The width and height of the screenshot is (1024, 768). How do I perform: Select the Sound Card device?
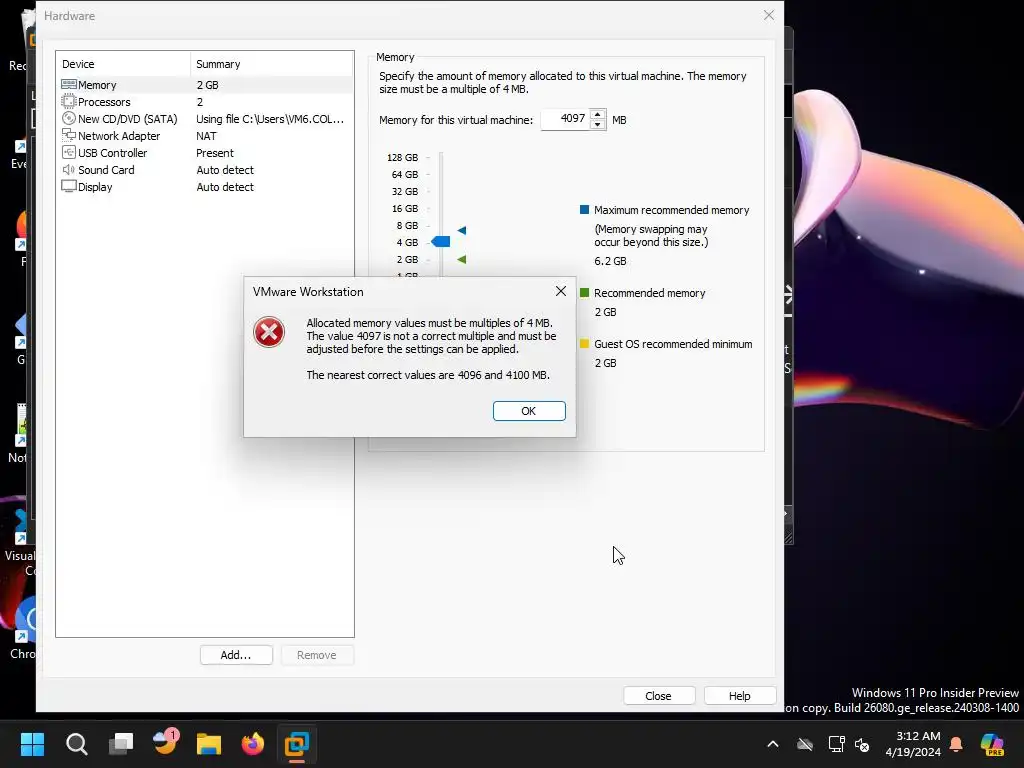(x=205, y=170)
